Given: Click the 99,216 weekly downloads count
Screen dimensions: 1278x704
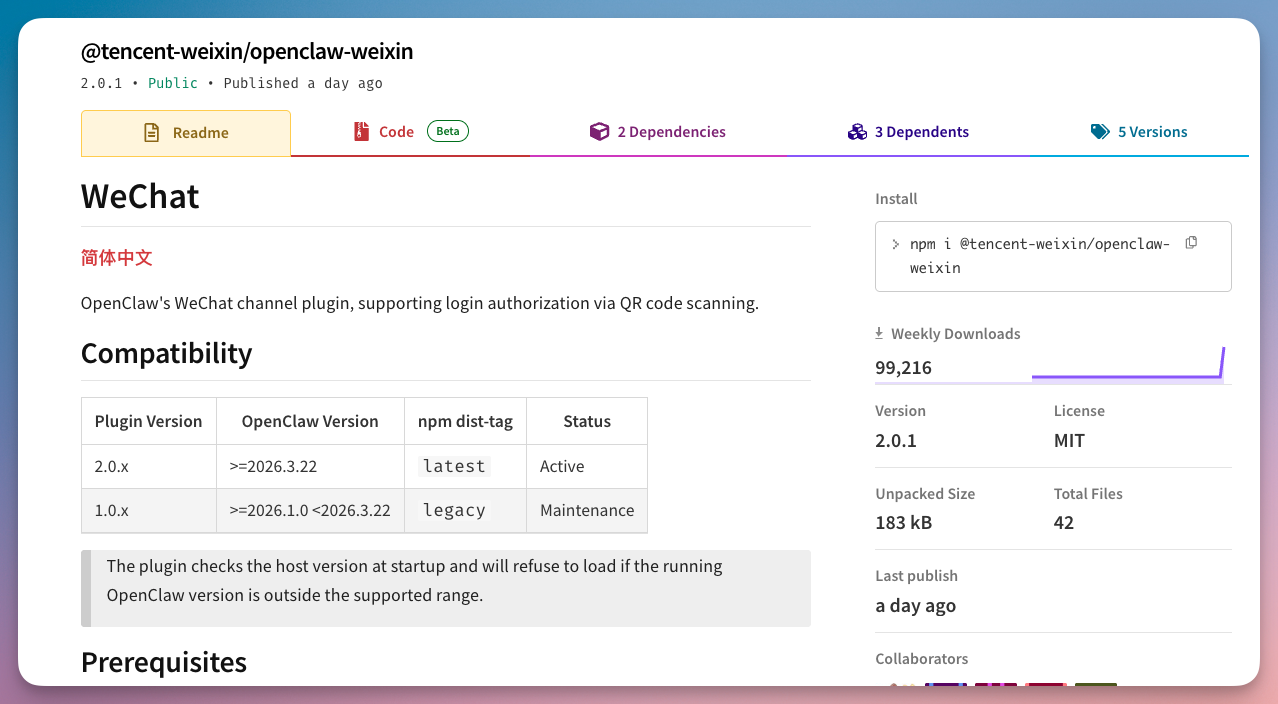Looking at the screenshot, I should [x=903, y=368].
